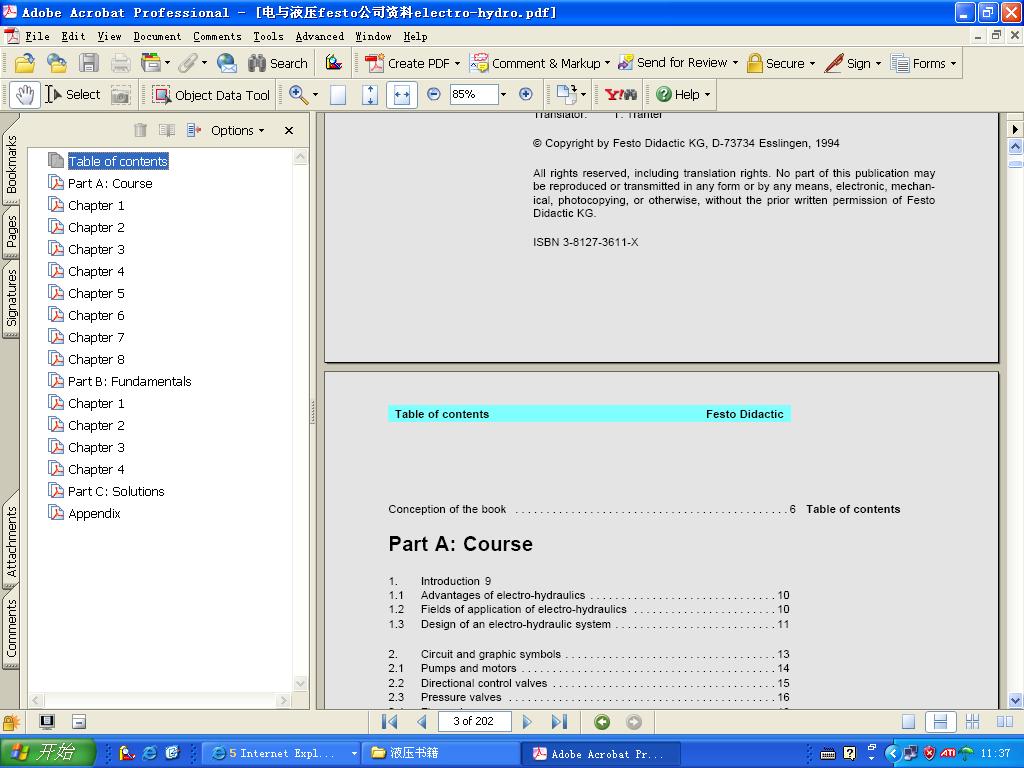Open the Send for Review dropdown
1024x768 pixels.
(678, 63)
